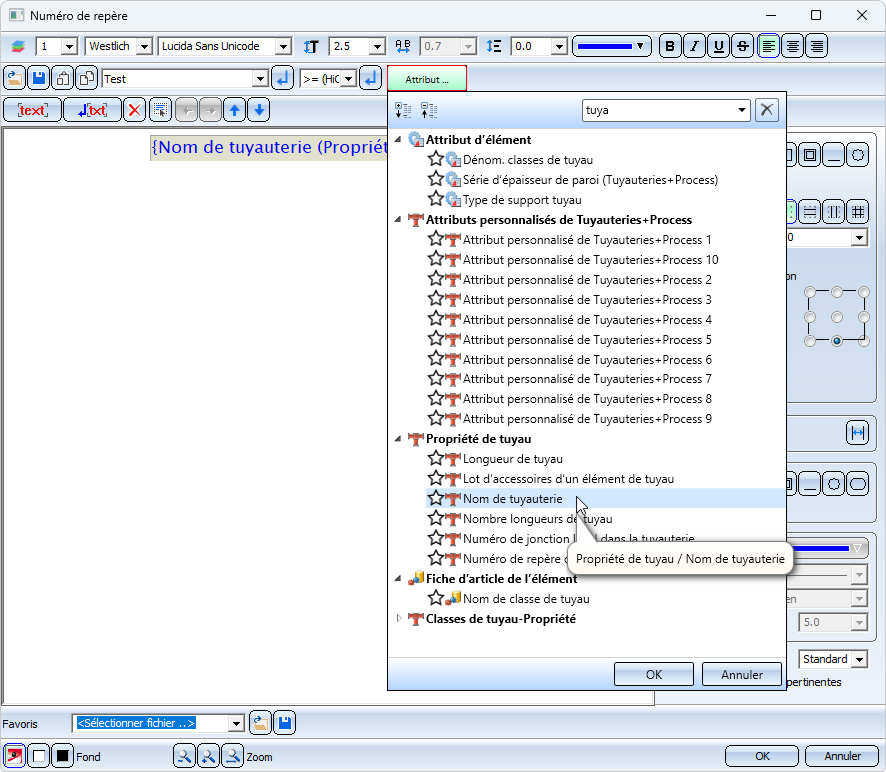Star Attribut personnalisé de Tuyauteries+Process 10
Viewport: 886px width, 772px height.
point(436,259)
